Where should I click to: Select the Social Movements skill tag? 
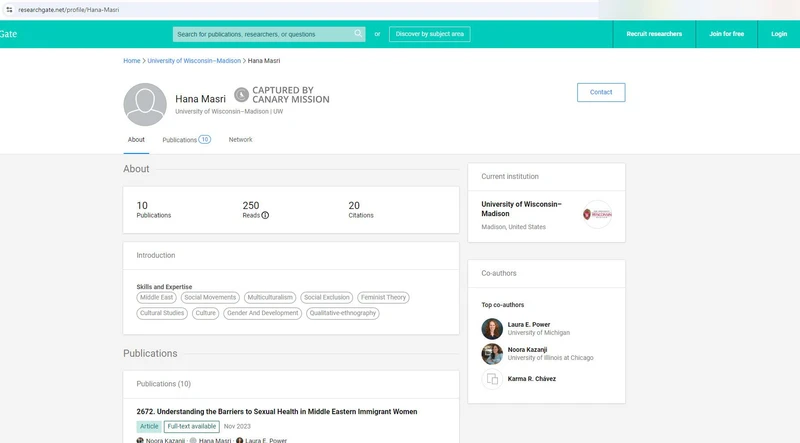210,298
